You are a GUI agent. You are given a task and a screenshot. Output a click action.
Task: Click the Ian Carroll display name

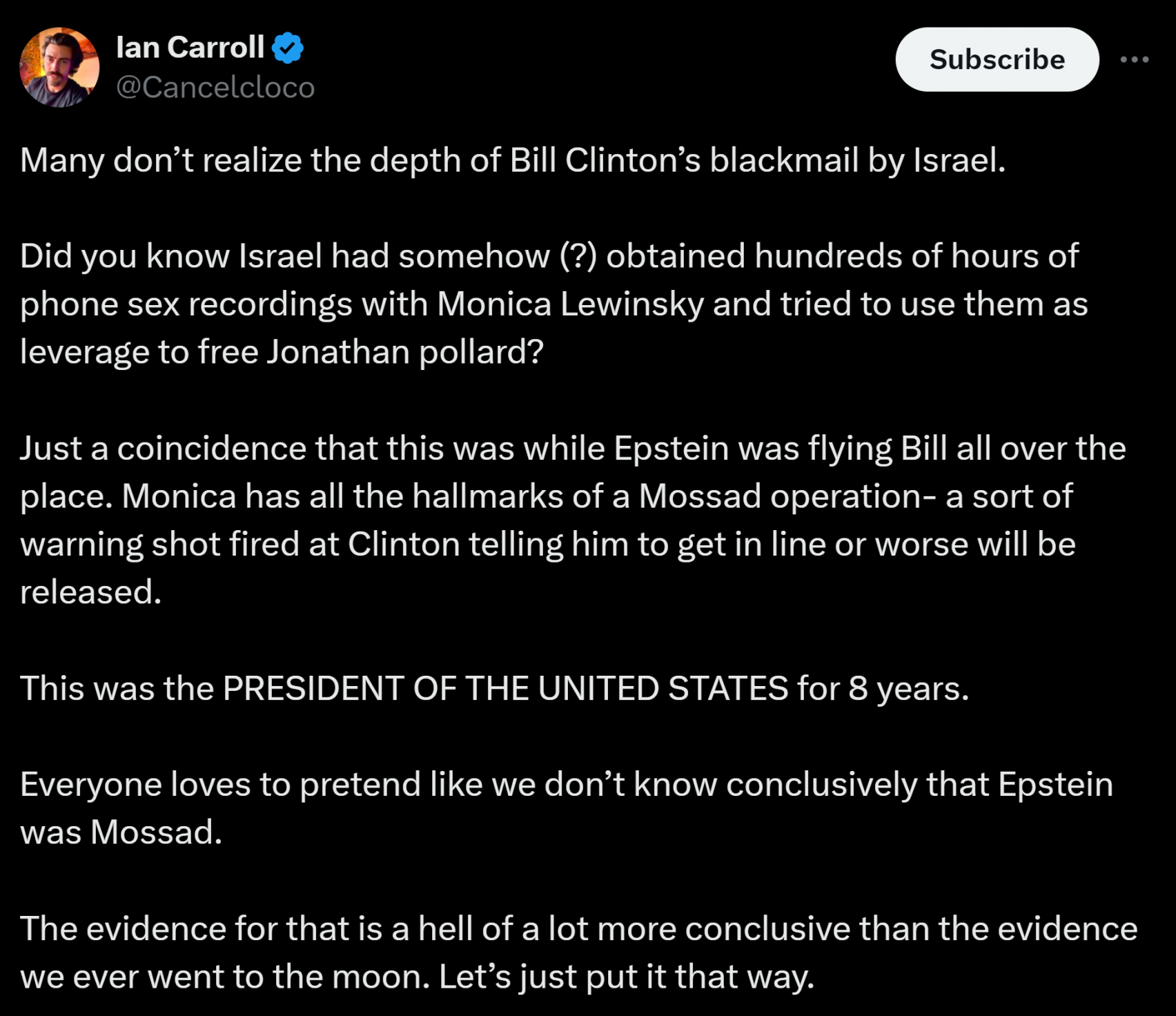tap(190, 48)
